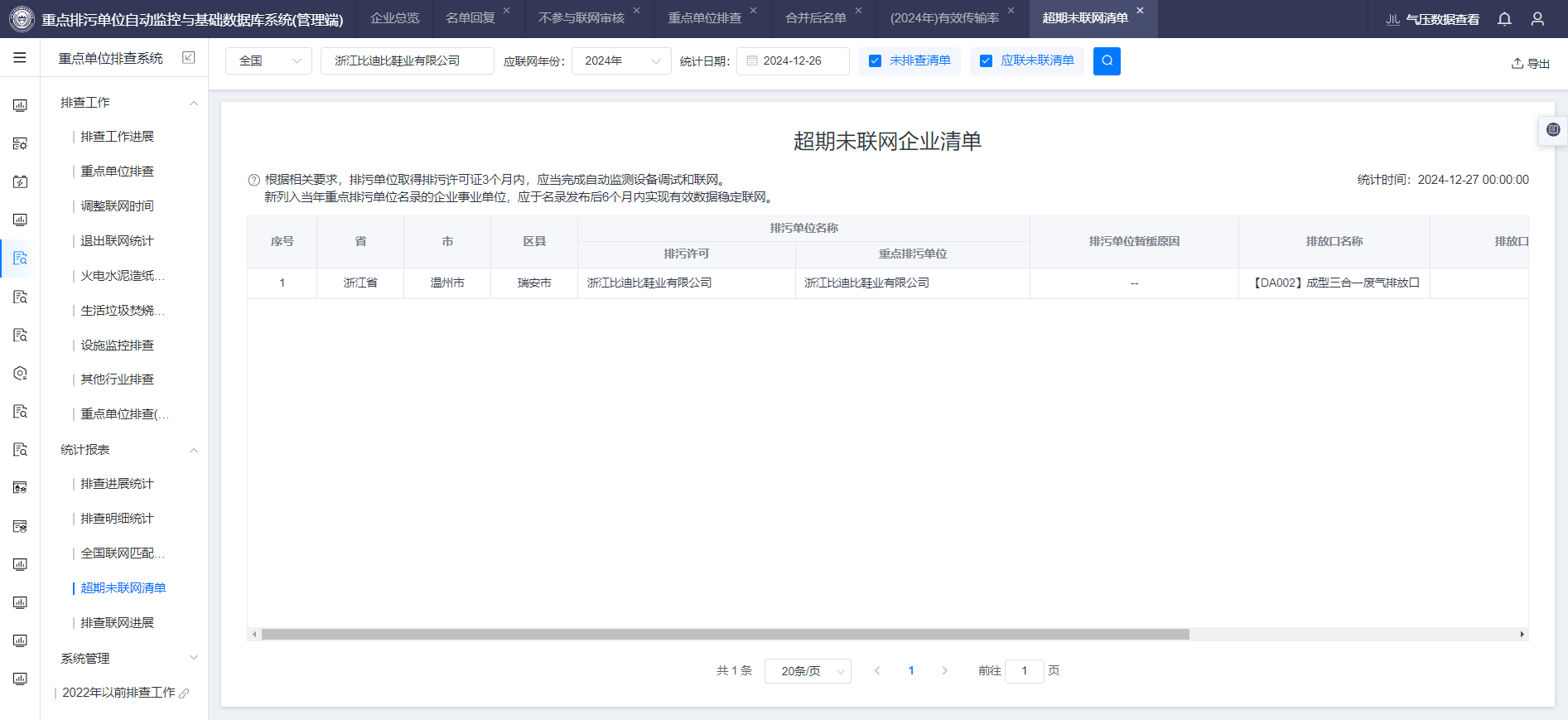This screenshot has width=1568, height=720.
Task: Switch to the 合并后名单 tab
Action: coord(816,18)
